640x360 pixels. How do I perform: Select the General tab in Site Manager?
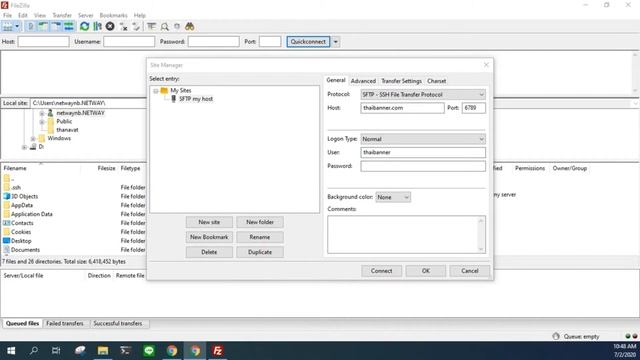[x=336, y=80]
